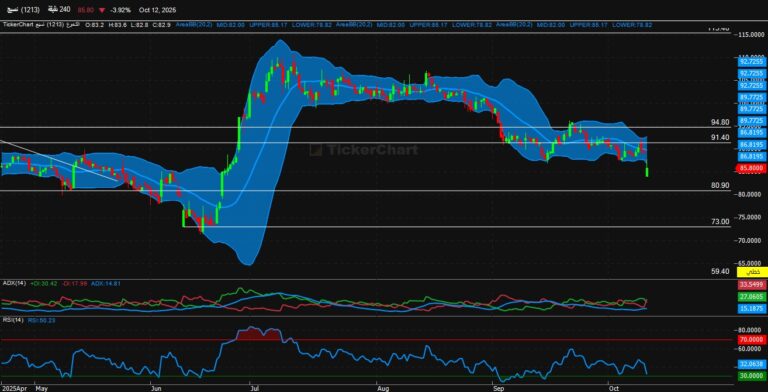768x392 pixels.
Task: Click the red 85.8000 current price tag
Action: (x=752, y=168)
